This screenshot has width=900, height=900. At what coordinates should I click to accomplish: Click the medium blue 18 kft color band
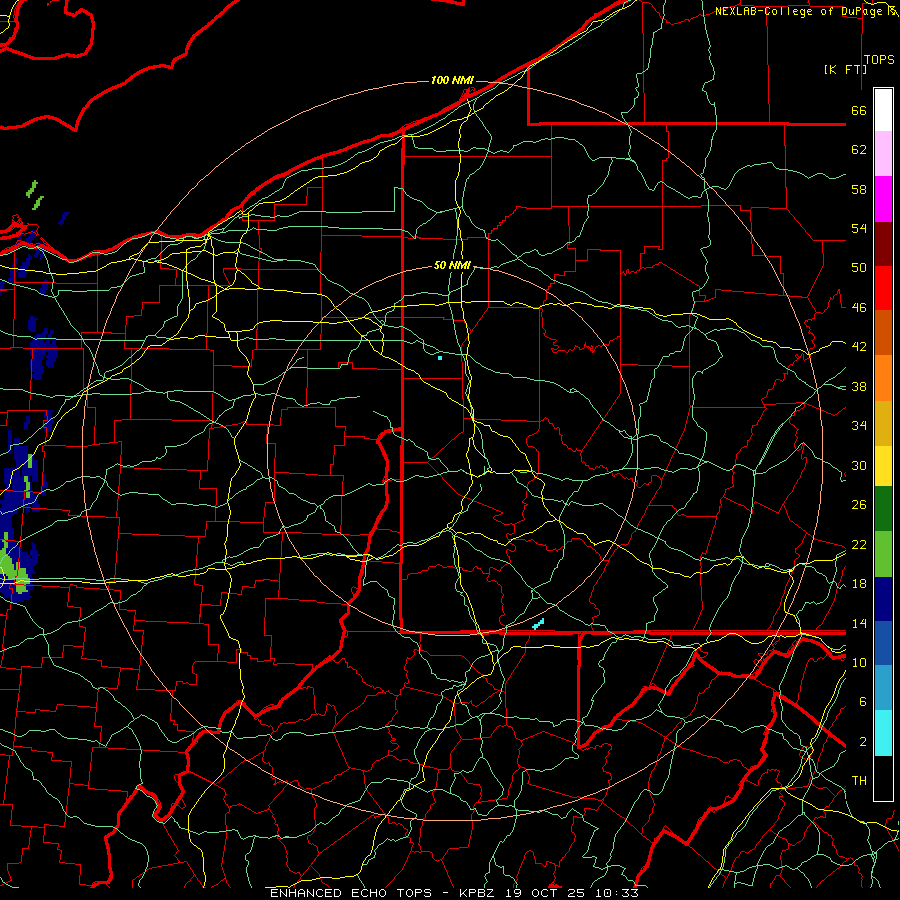(x=883, y=643)
